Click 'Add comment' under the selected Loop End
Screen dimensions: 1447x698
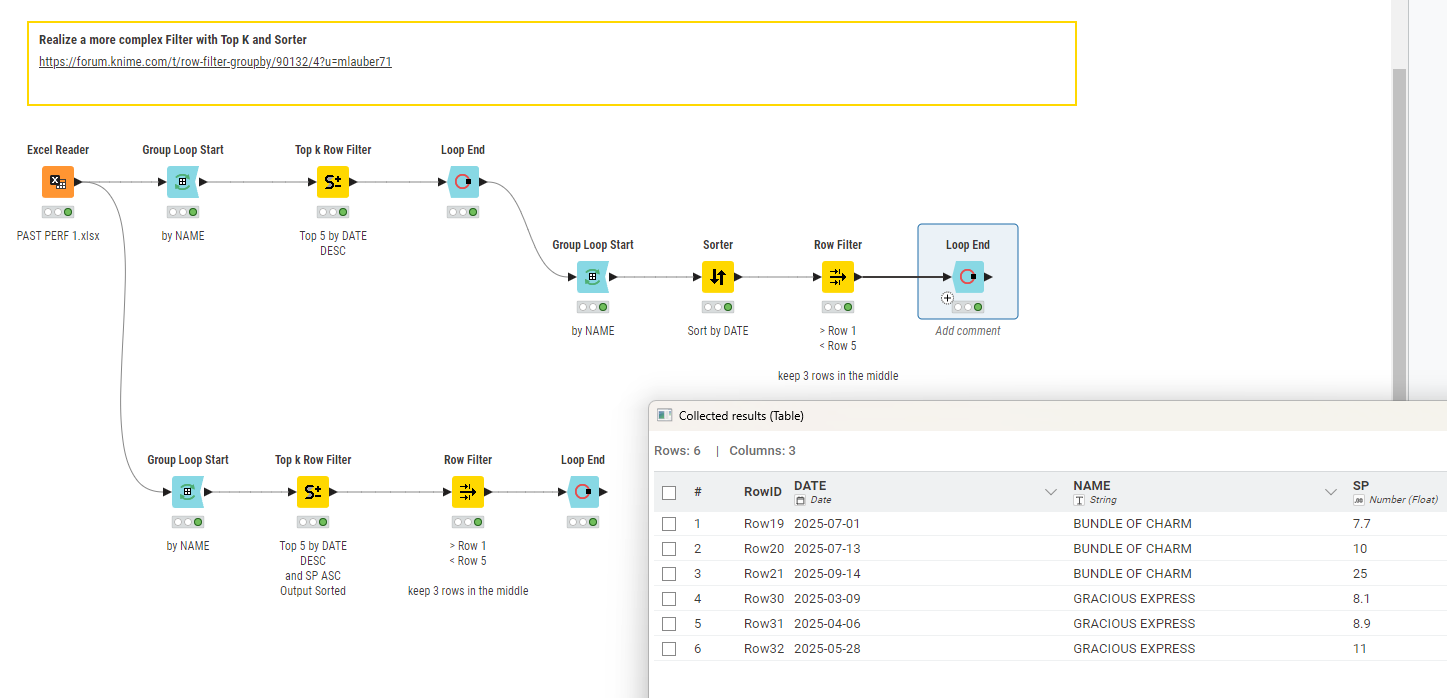(967, 331)
